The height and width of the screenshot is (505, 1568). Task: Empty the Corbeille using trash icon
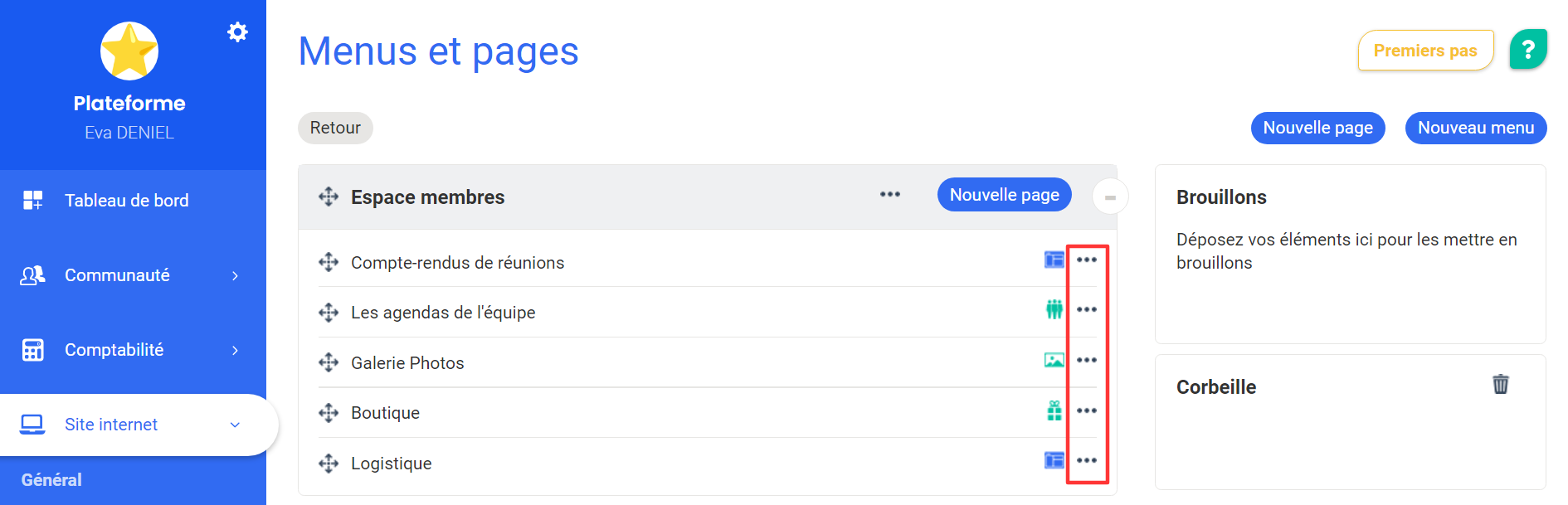pyautogui.click(x=1501, y=384)
